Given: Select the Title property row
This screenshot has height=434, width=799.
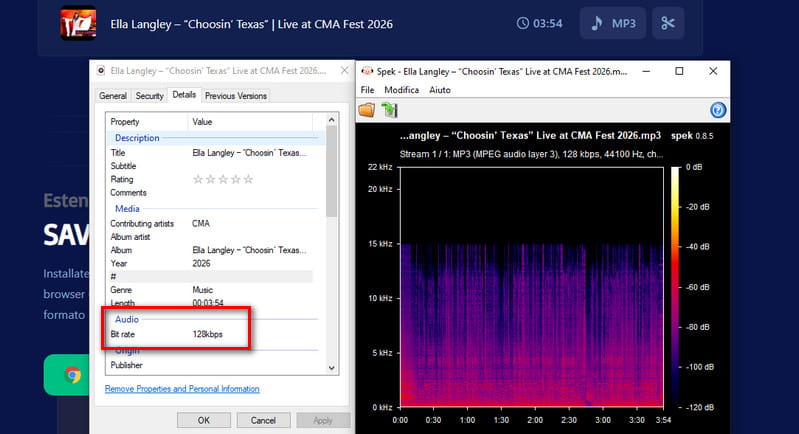Looking at the screenshot, I should pos(209,153).
